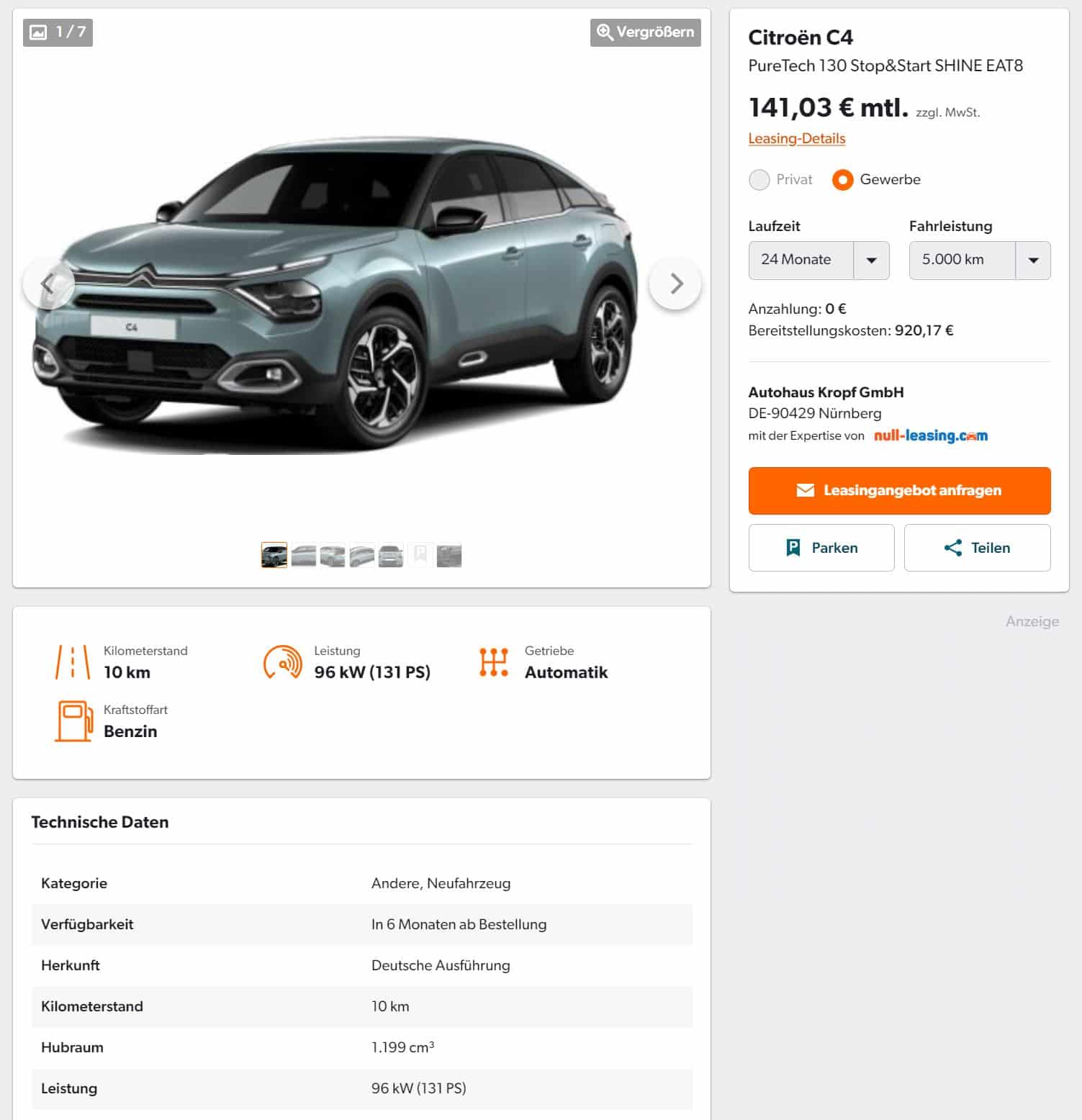
Task: Select the fifth rear-view thumbnail
Action: coord(391,556)
